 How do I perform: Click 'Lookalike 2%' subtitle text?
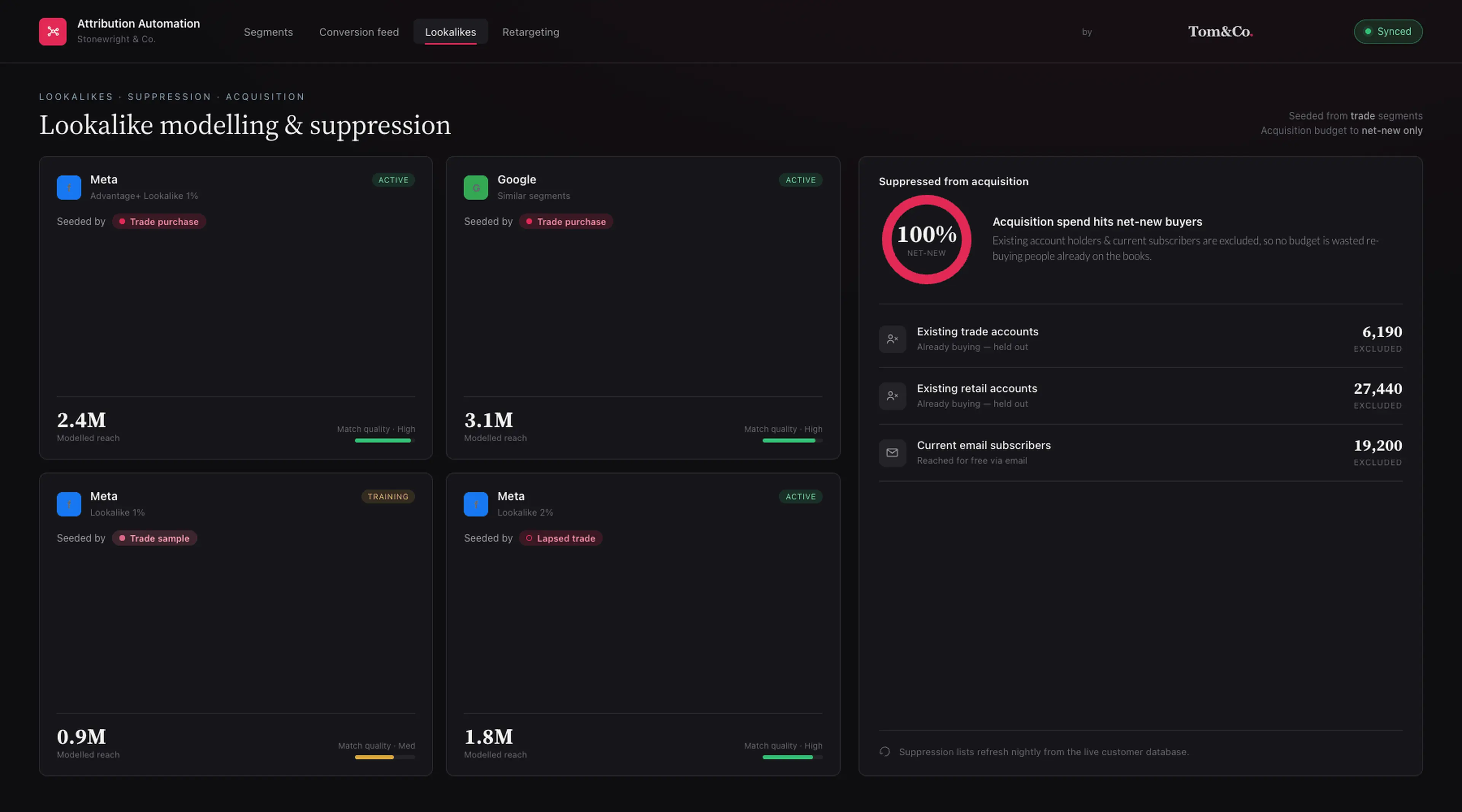click(x=525, y=512)
